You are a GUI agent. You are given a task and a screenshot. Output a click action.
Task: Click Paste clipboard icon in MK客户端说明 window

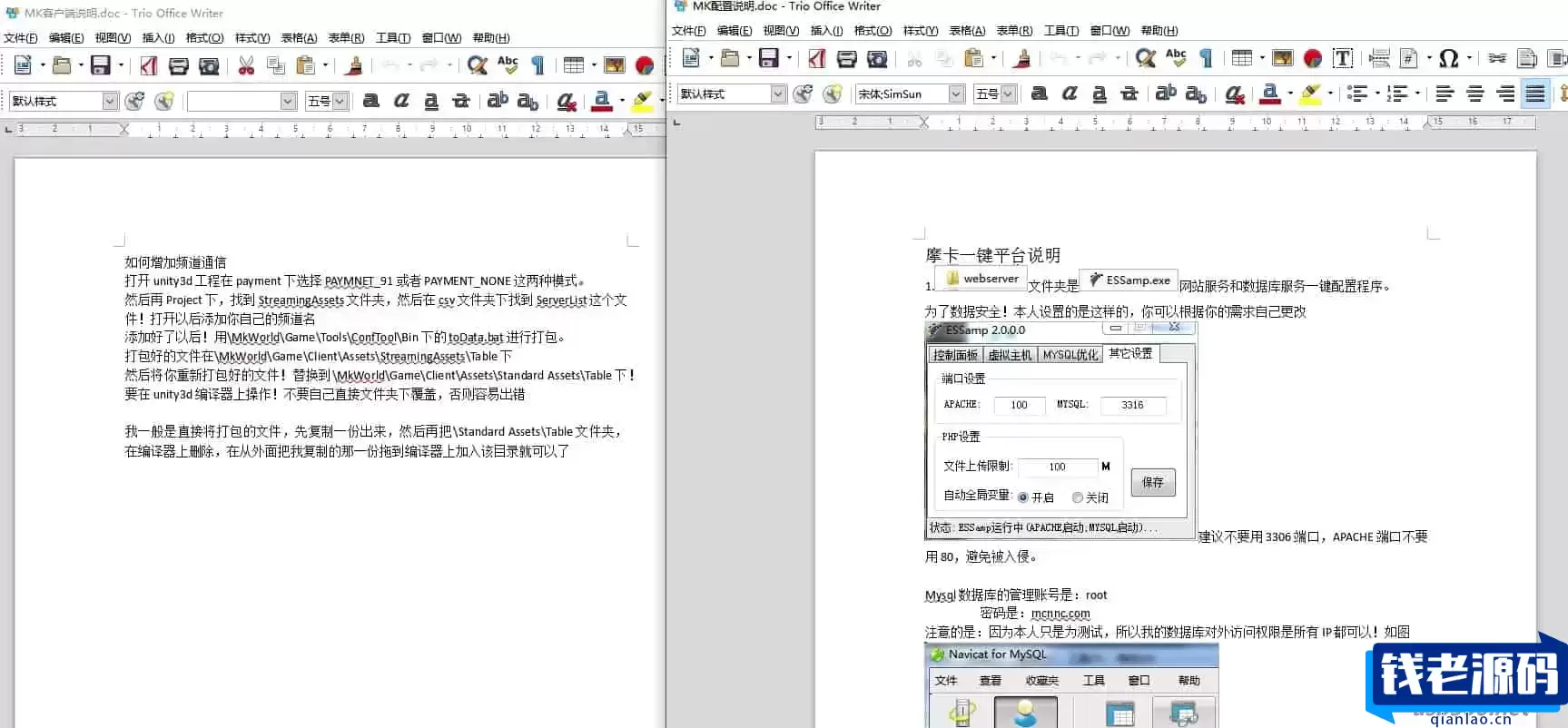pos(306,65)
